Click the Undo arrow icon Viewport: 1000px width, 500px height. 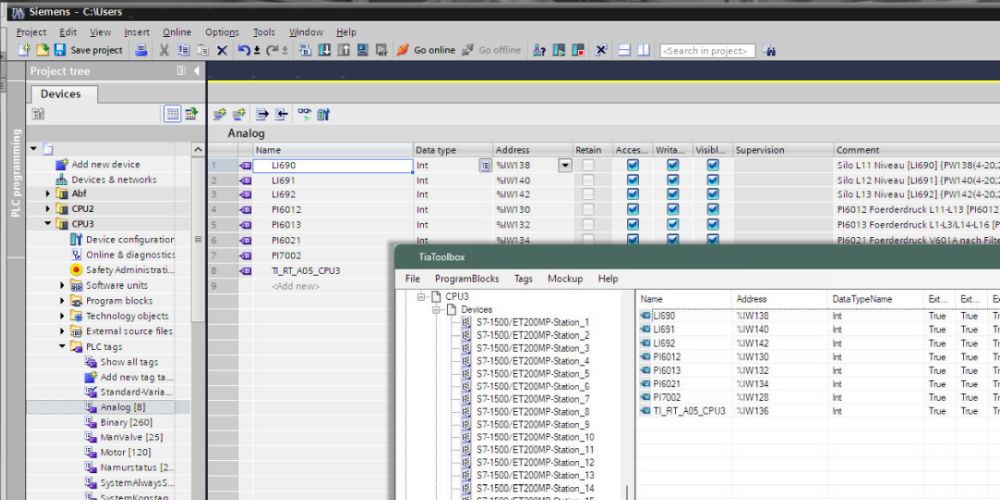coord(244,50)
